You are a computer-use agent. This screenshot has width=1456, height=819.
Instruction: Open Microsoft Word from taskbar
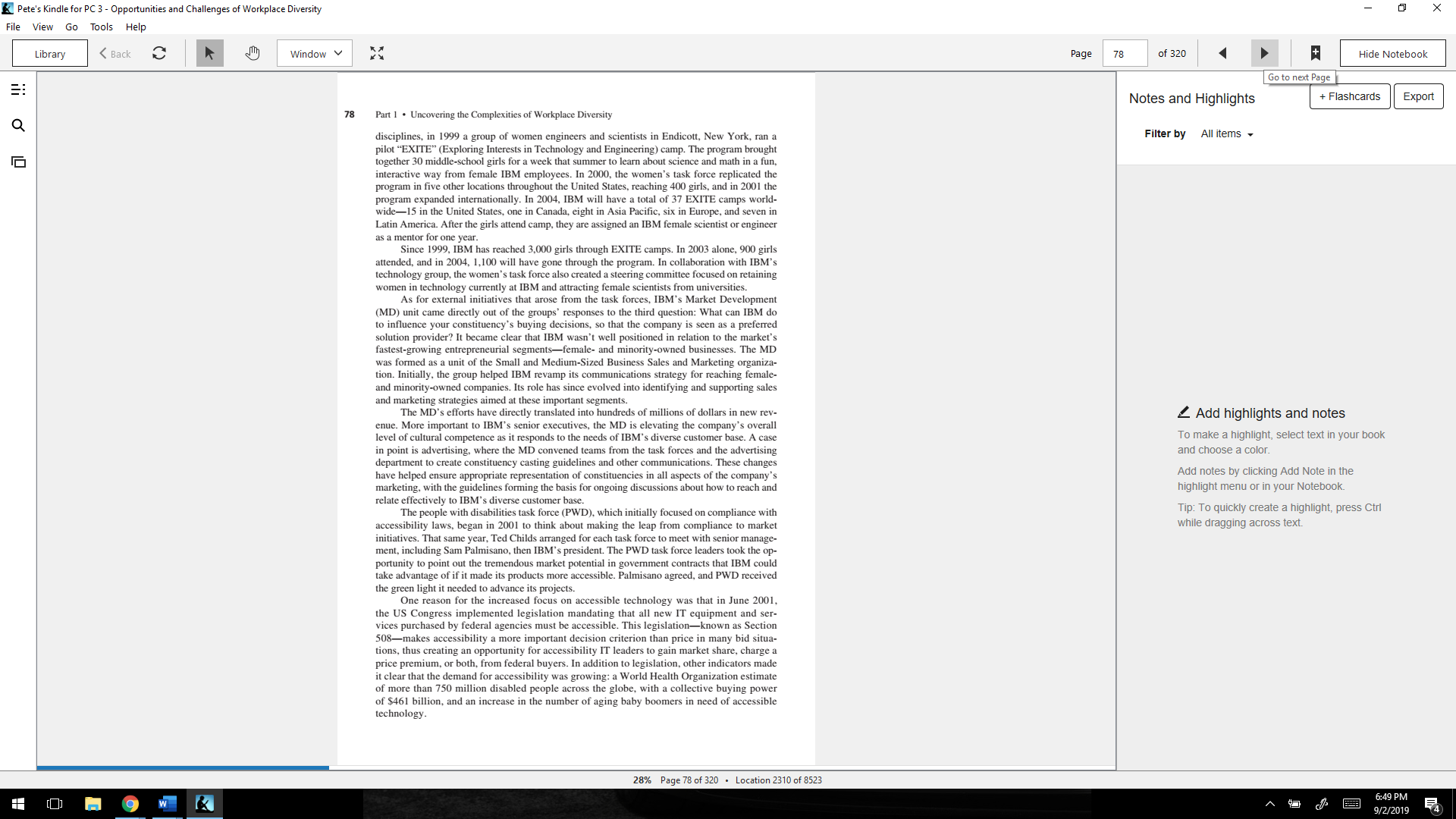(x=168, y=804)
